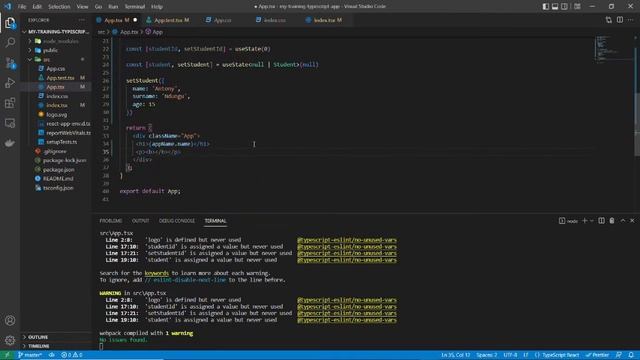Open errors and warnings count in status bar
This screenshot has width=640, height=360.
[71, 355]
